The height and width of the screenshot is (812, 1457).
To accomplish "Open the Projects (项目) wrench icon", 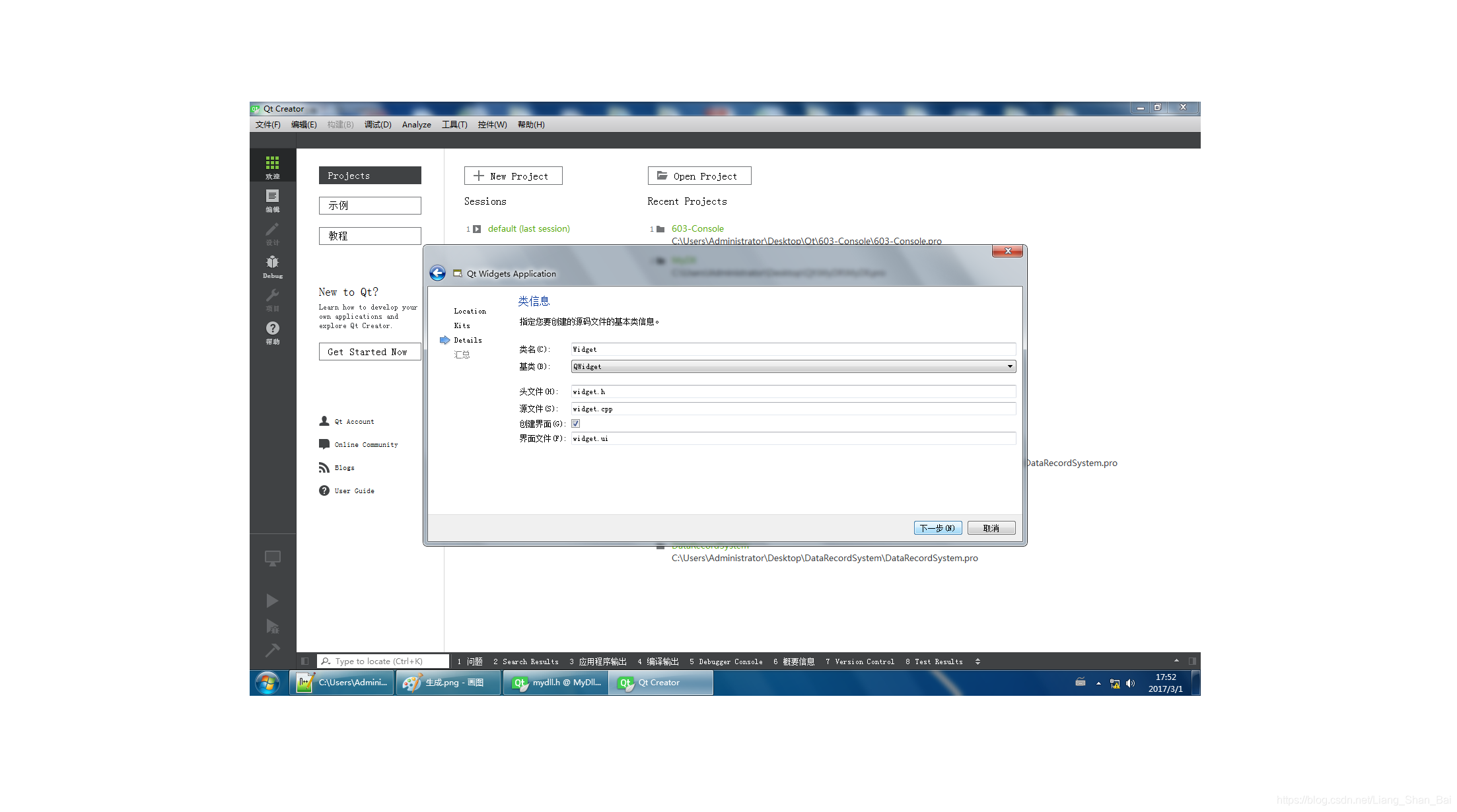I will click(x=272, y=299).
